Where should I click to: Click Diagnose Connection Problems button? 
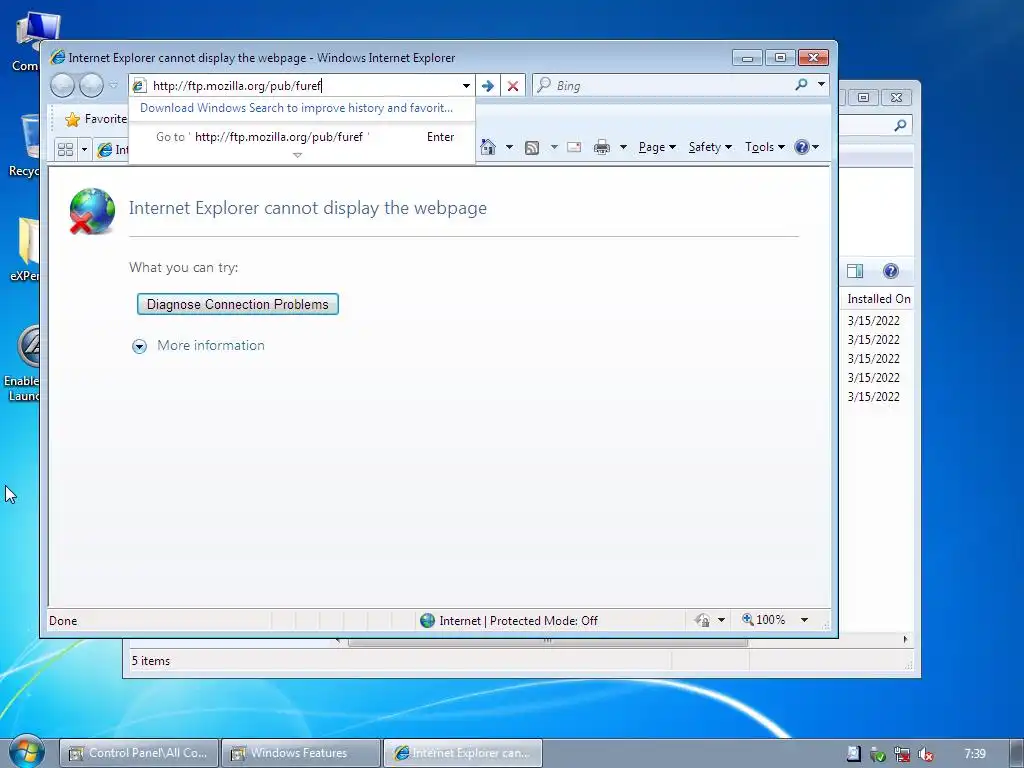(238, 304)
